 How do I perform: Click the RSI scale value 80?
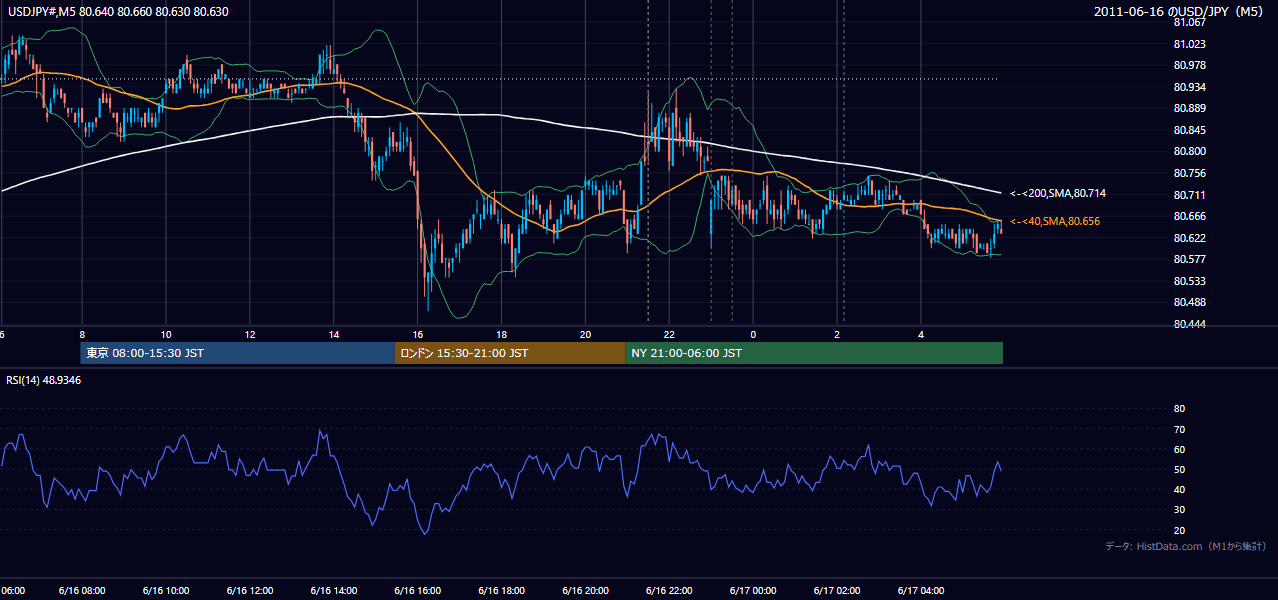pyautogui.click(x=1179, y=409)
